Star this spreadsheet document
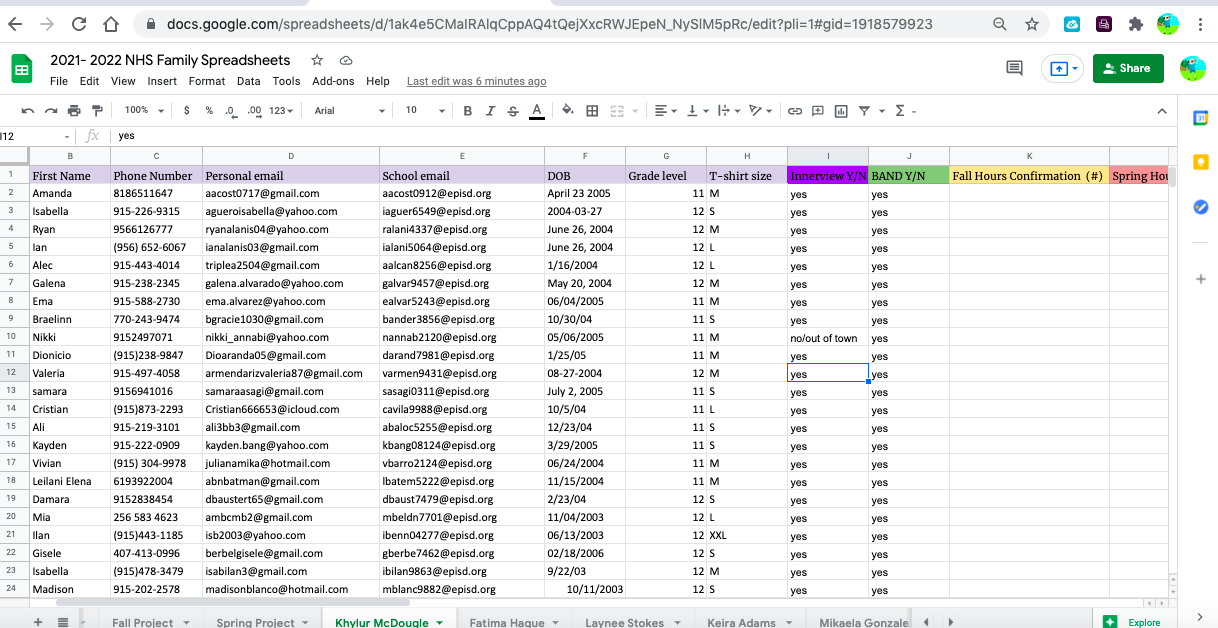Image resolution: width=1218 pixels, height=628 pixels. tap(317, 61)
